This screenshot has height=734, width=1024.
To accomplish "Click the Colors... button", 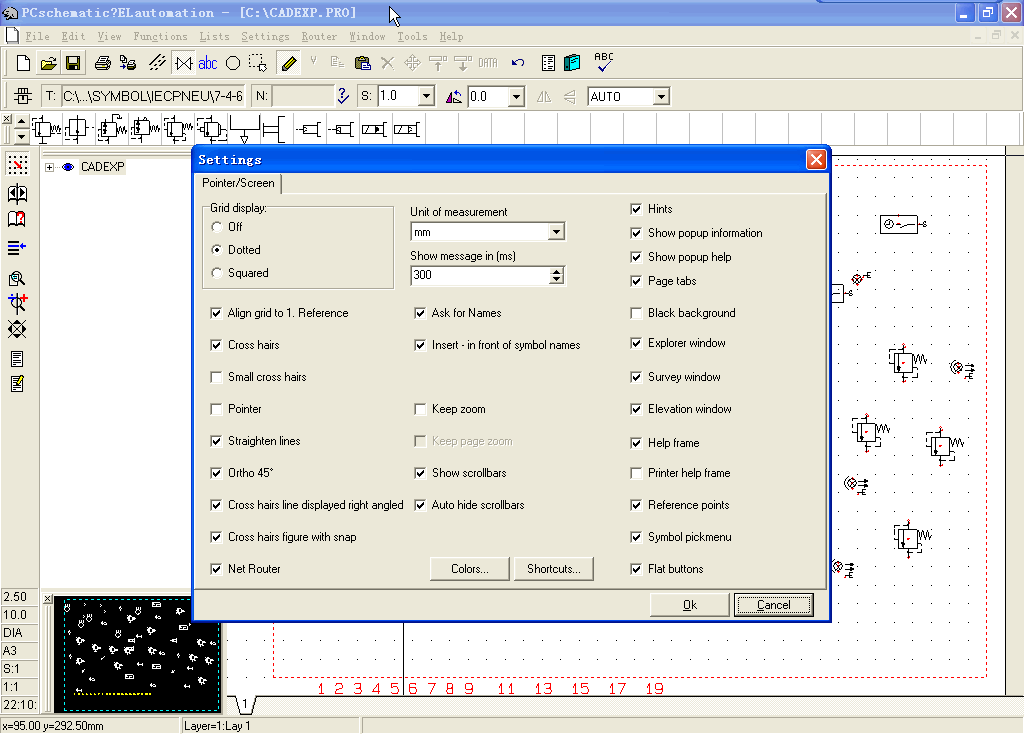I will click(x=470, y=569).
